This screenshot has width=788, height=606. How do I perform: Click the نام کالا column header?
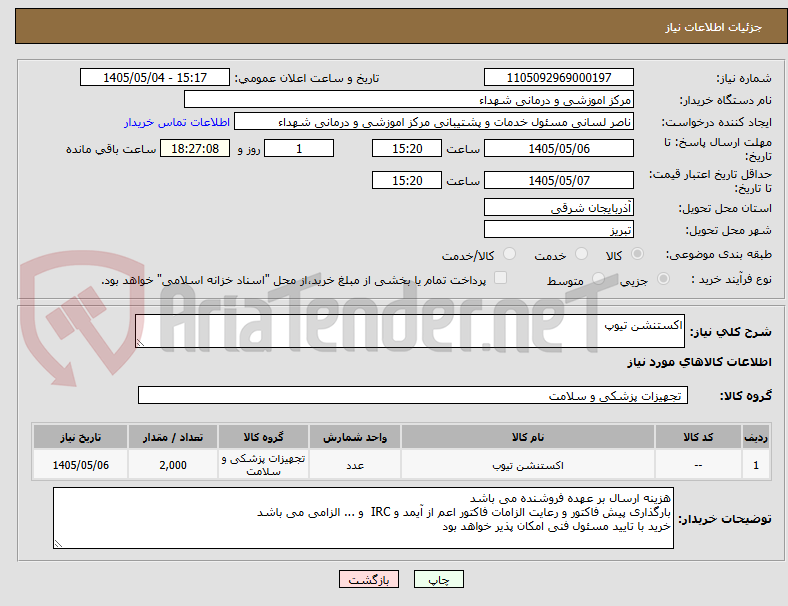[x=528, y=437]
